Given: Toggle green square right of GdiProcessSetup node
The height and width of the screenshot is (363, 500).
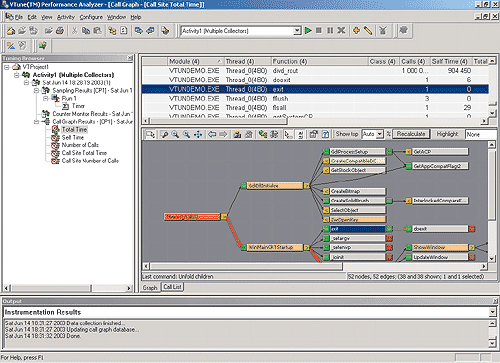Looking at the screenshot, I should click(x=389, y=152).
